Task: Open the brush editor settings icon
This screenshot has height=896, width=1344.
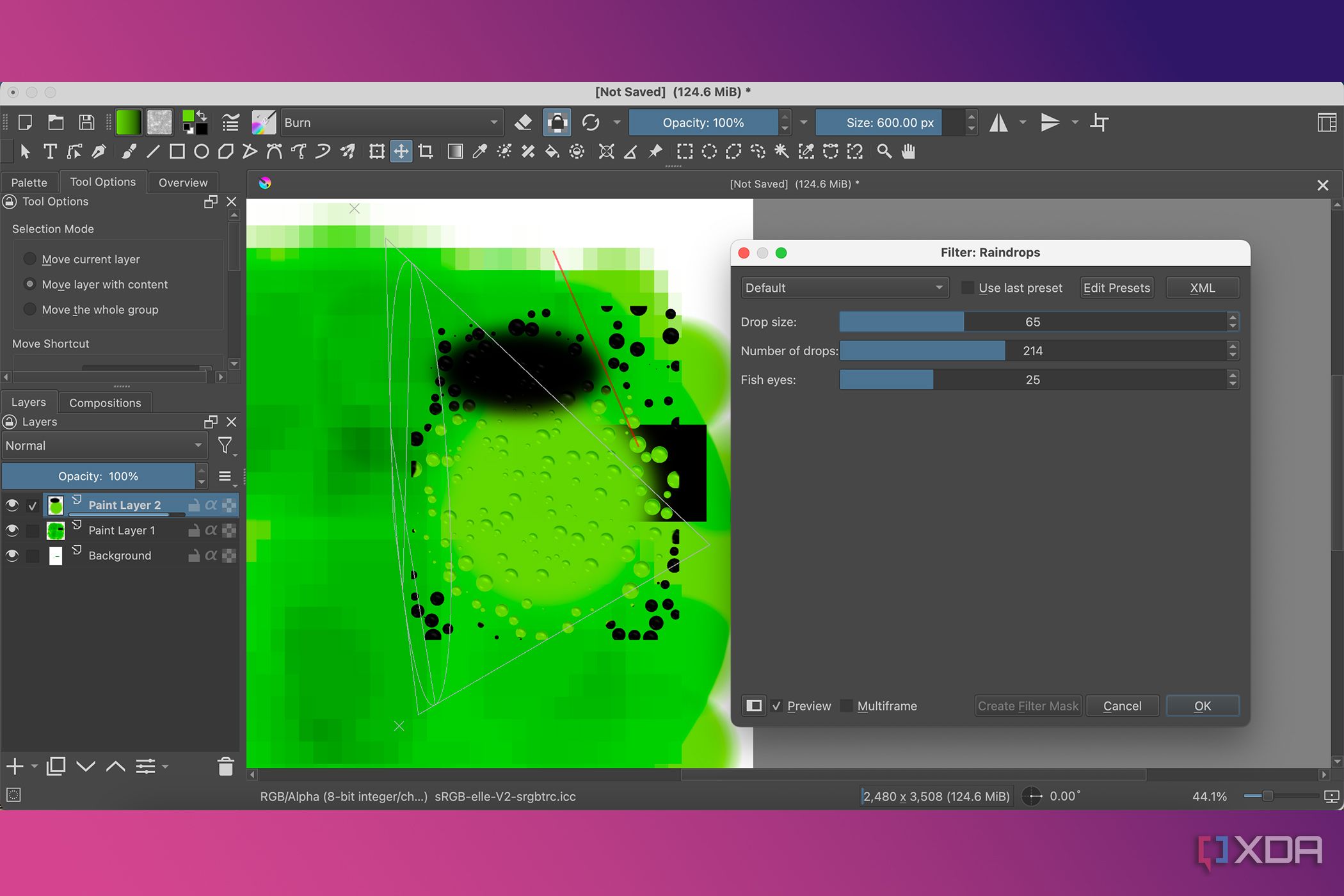Action: (x=230, y=122)
